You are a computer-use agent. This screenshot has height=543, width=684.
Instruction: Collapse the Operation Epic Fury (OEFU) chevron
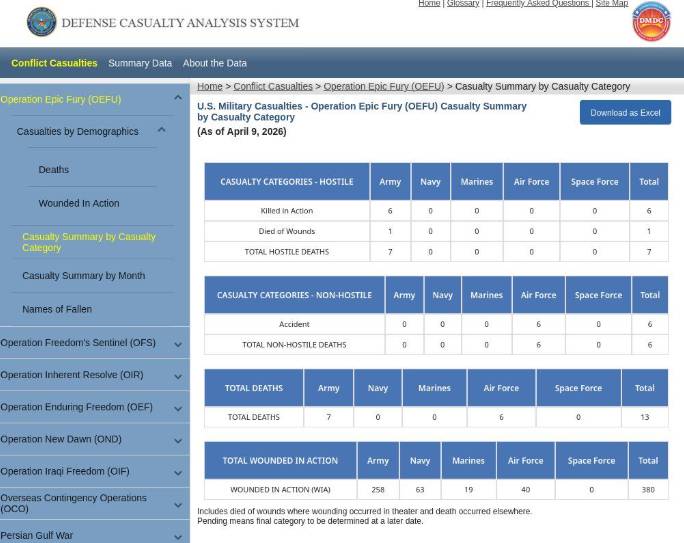coord(178,98)
